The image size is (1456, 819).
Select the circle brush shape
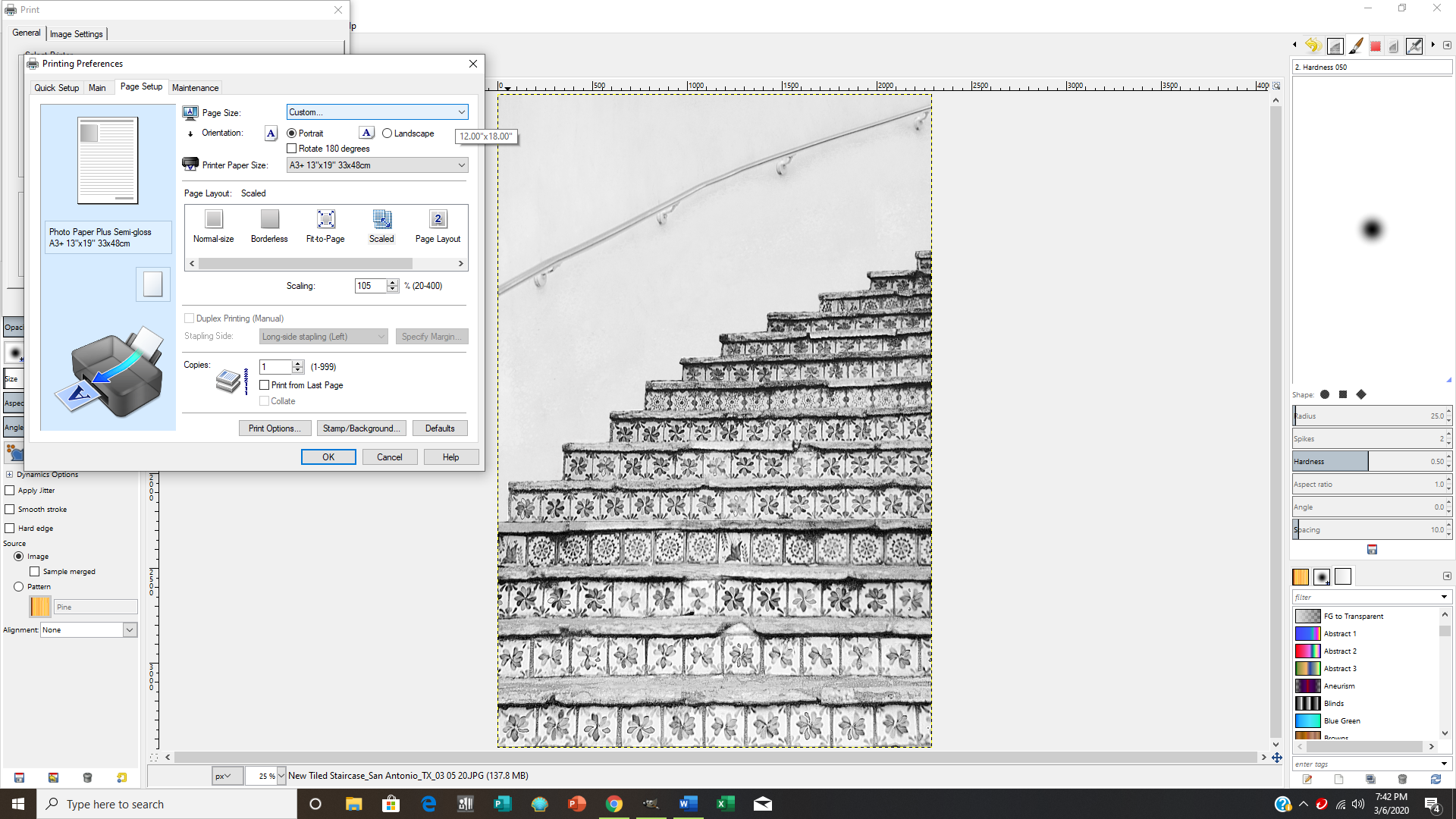click(x=1325, y=394)
